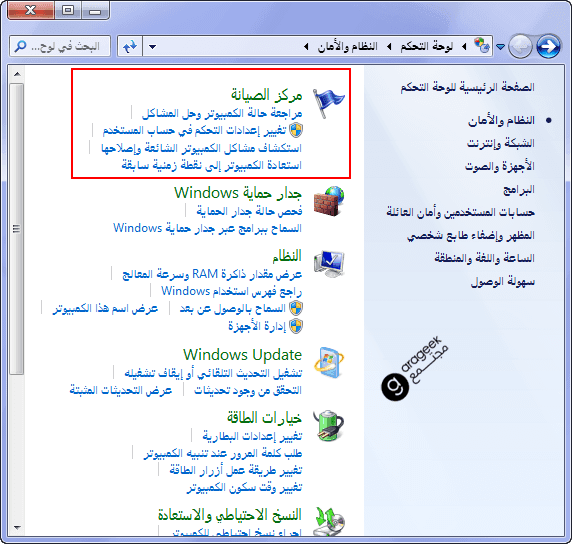Select الساعة واللغة والمنطقة in the sidebar
The width and height of the screenshot is (572, 544).
click(484, 258)
